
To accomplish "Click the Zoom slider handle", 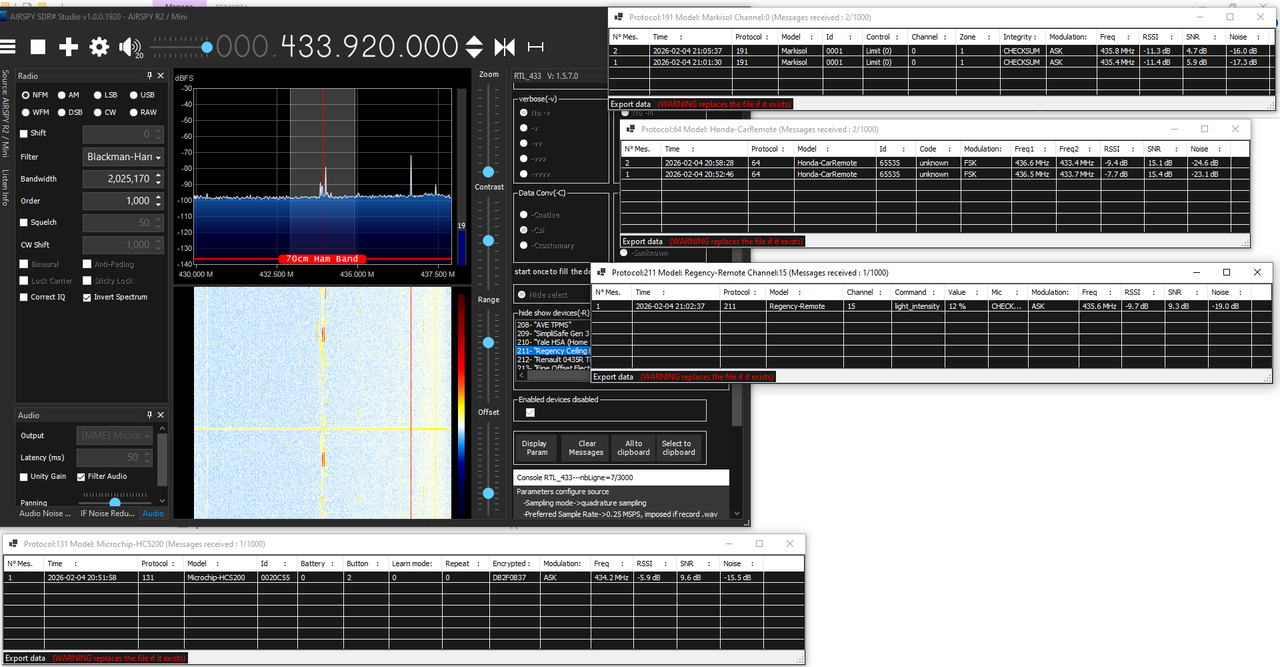I will (488, 172).
